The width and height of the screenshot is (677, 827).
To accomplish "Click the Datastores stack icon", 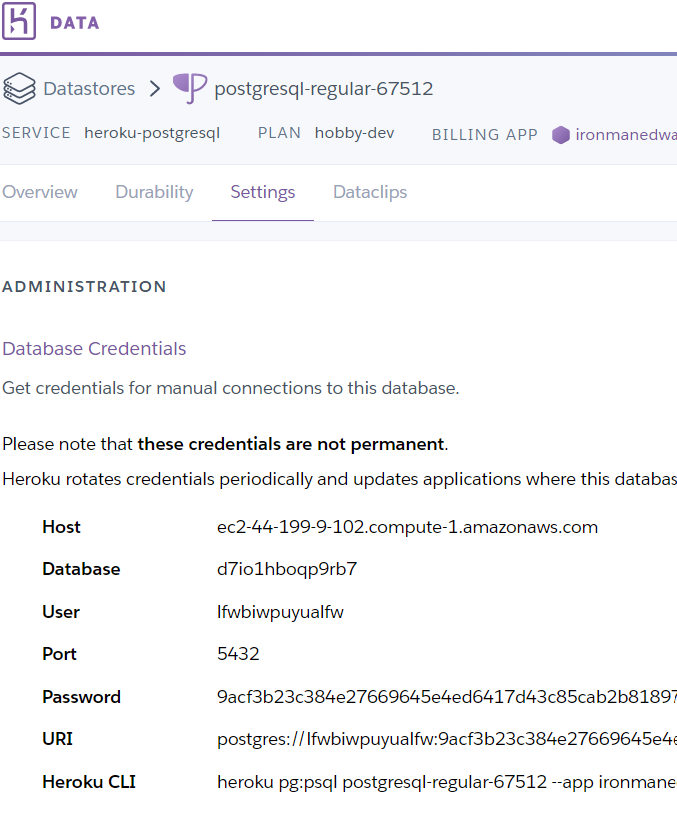I will [19, 89].
